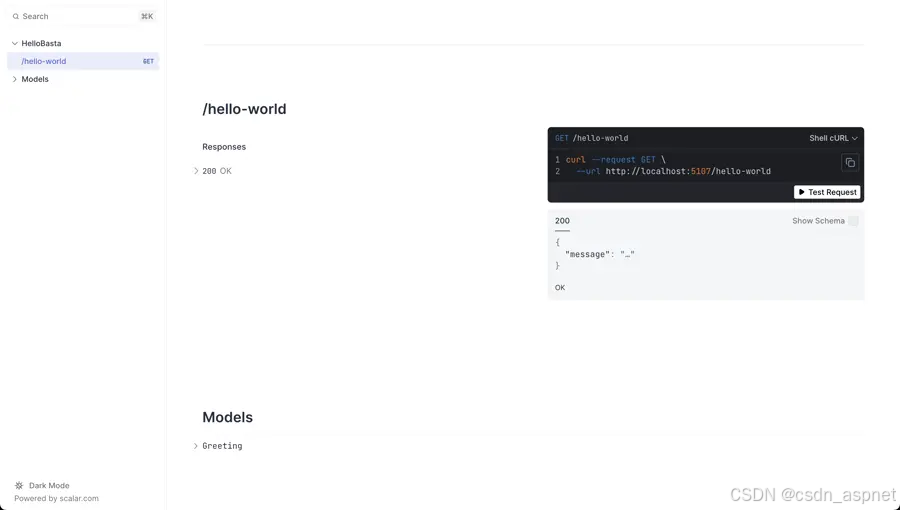This screenshot has height=510, width=900.
Task: Click the search magnifier icon
Action: (x=16, y=17)
